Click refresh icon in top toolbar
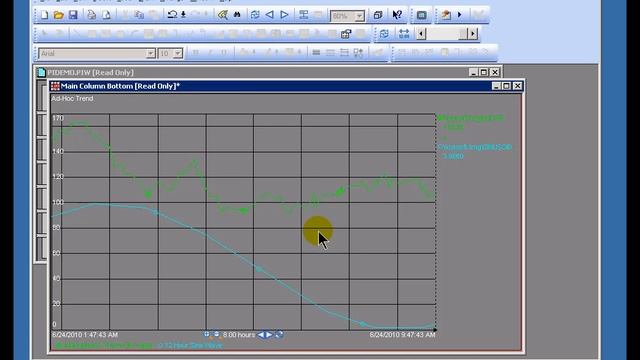 255,15
